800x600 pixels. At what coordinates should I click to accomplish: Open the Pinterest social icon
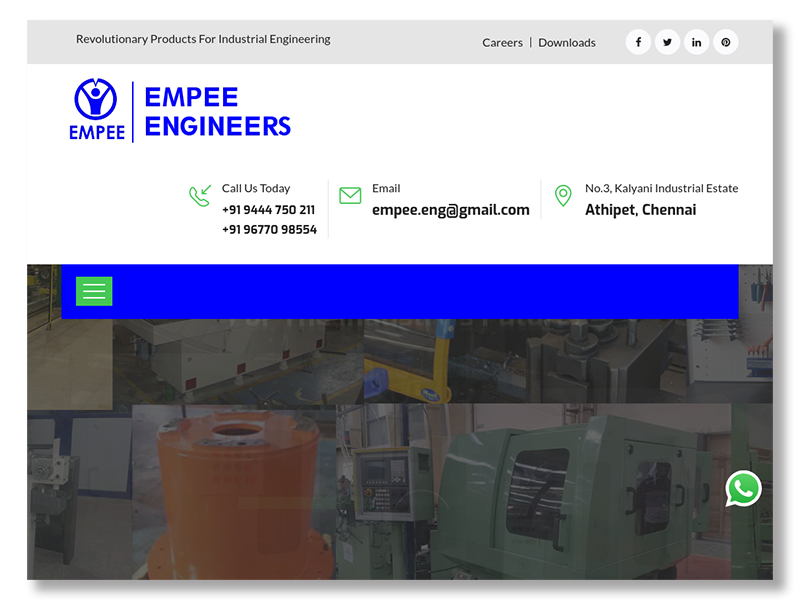point(725,42)
